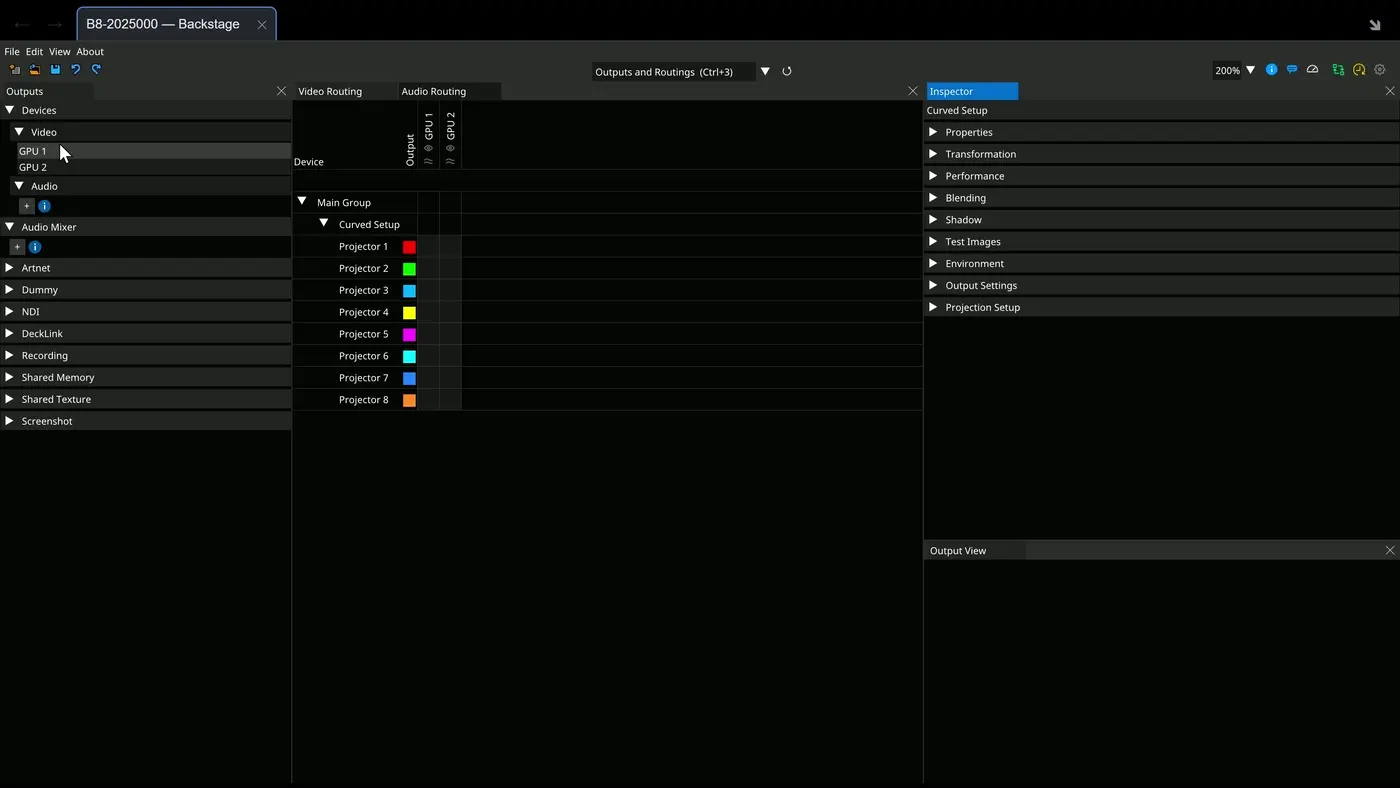
Task: Close the B8-2025000 Backstage tab
Action: 262,25
